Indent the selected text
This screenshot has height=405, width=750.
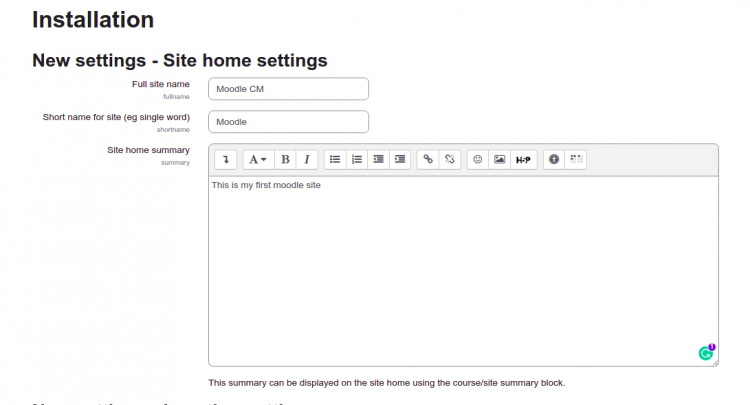coord(400,159)
